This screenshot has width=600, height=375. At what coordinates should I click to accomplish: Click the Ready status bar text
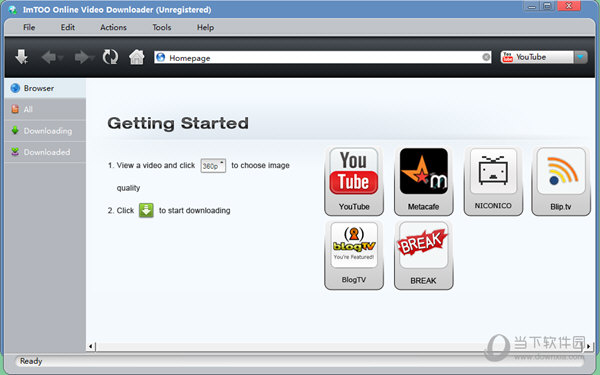tap(31, 361)
